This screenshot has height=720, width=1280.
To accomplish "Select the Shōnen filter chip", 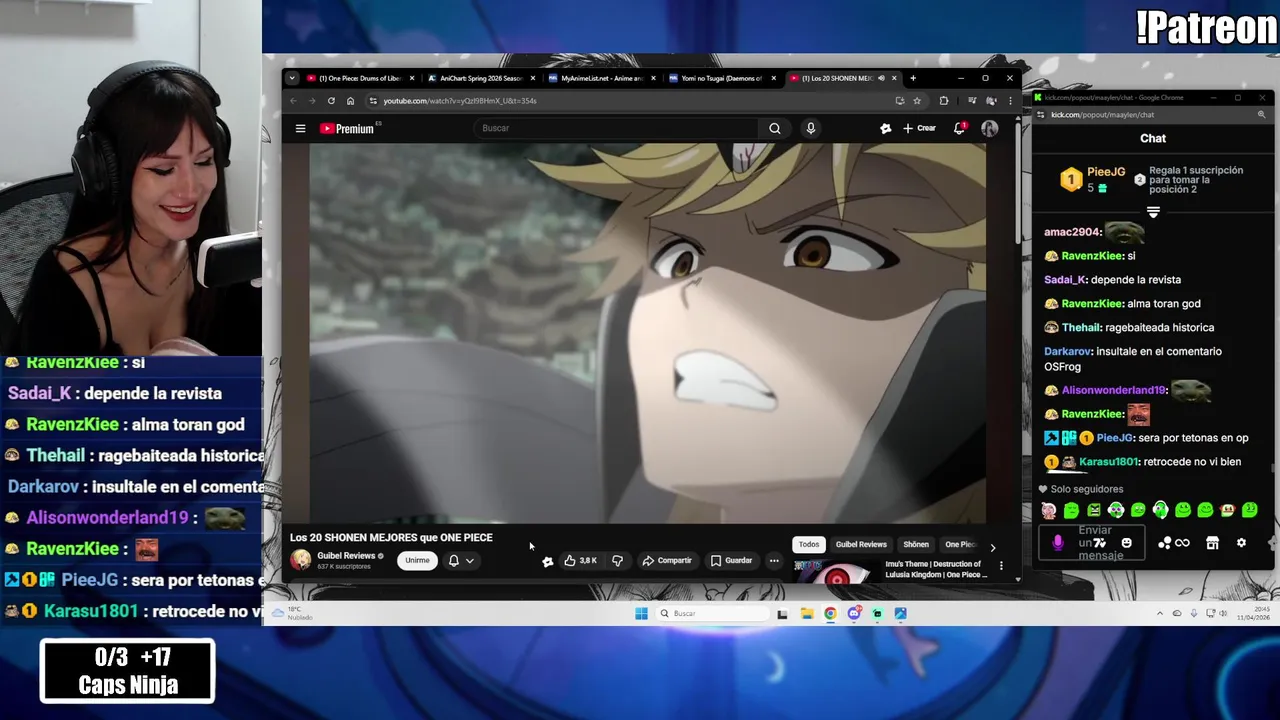I will (x=916, y=545).
